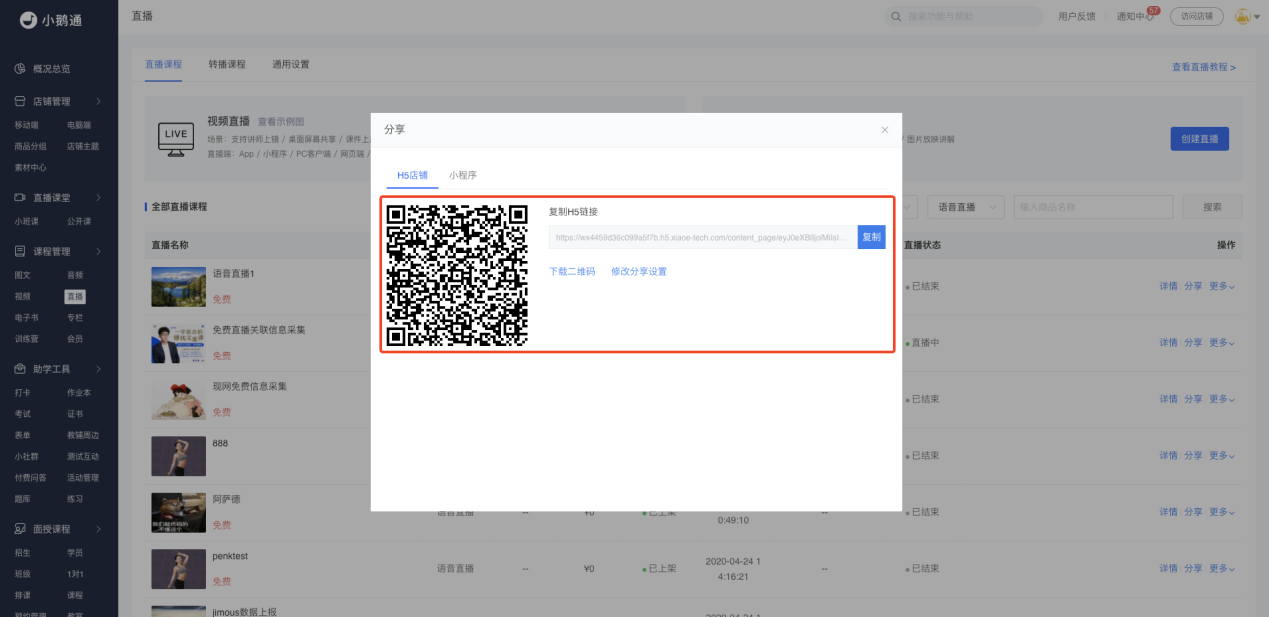Open 电脑端 in the sidebar
Viewport: 1269px width, 617px height.
coord(79,125)
